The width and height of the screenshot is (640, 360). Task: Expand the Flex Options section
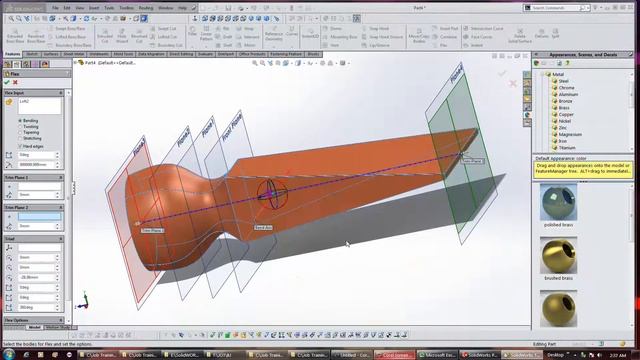point(61,320)
